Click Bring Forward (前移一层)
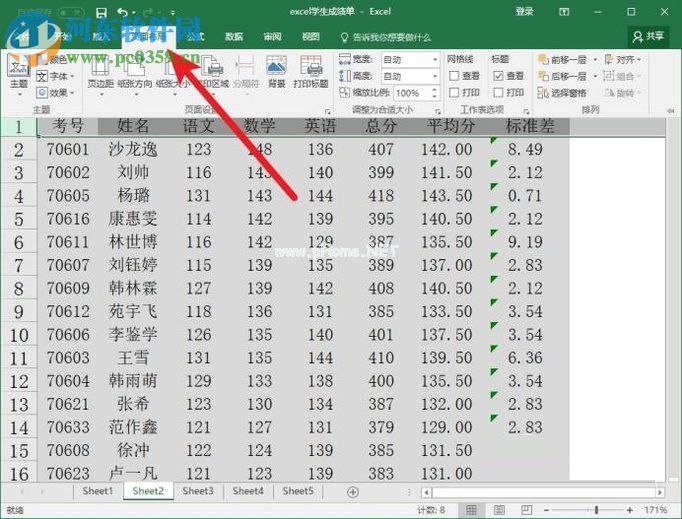Screen dimensions: 682x519 pos(563,60)
